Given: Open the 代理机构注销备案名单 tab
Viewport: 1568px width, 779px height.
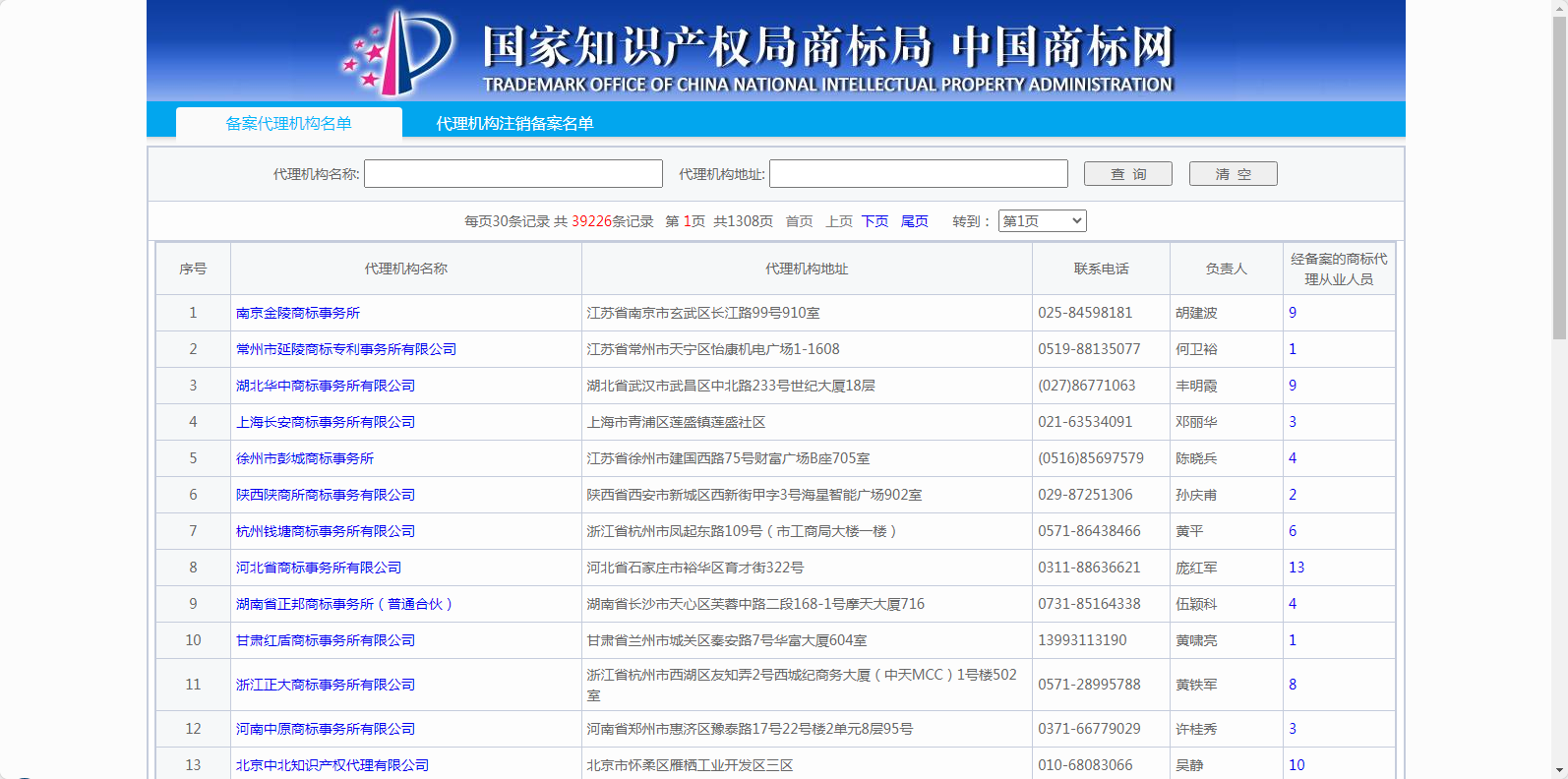Looking at the screenshot, I should 514,123.
